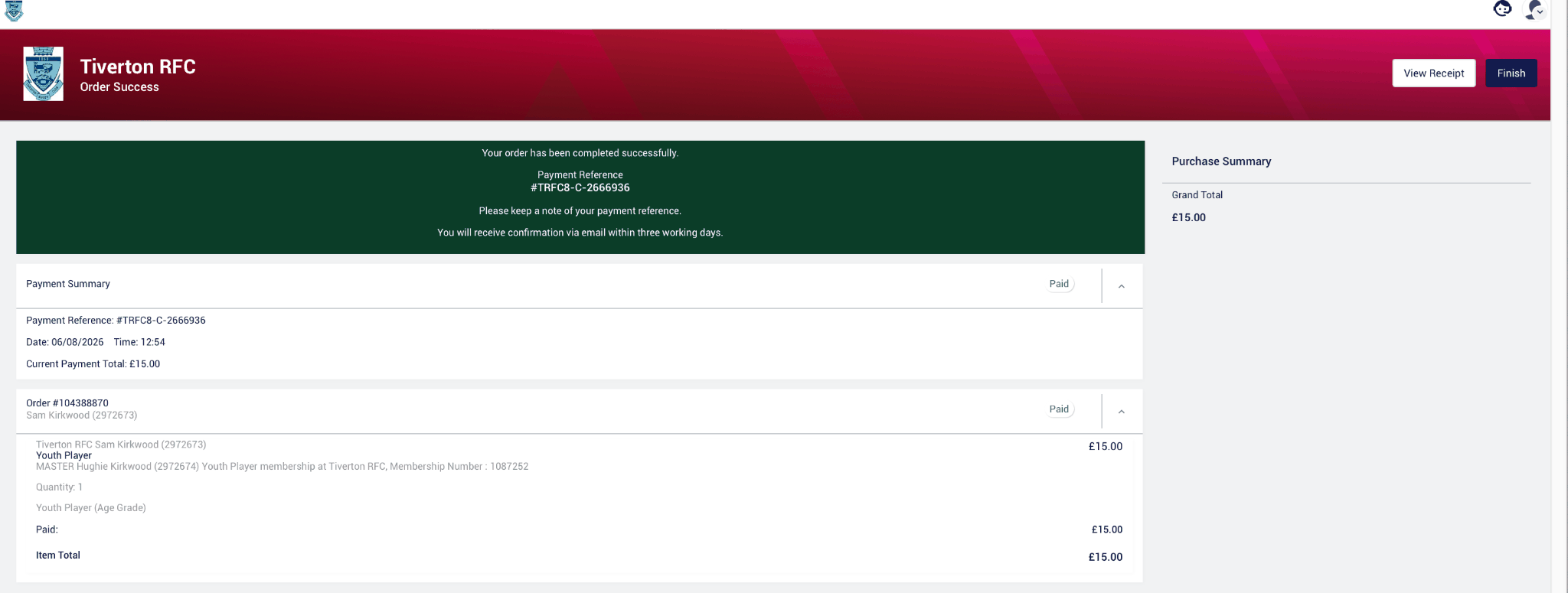The image size is (1568, 593).
Task: Click the Finish button
Action: click(1511, 73)
